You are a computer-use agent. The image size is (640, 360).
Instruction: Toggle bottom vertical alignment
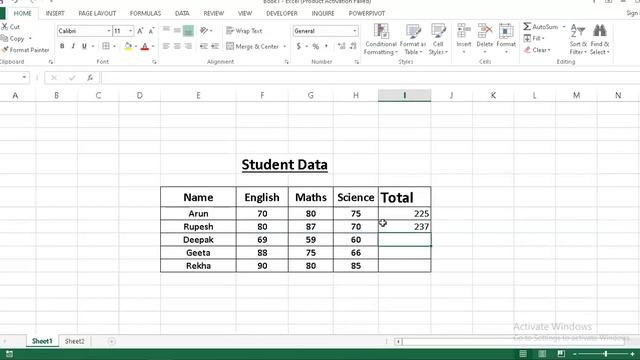pyautogui.click(x=188, y=31)
